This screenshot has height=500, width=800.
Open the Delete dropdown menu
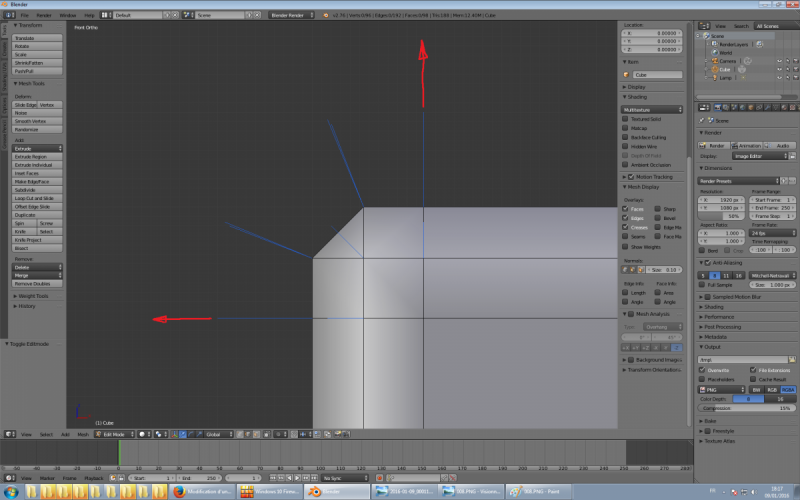(37, 267)
